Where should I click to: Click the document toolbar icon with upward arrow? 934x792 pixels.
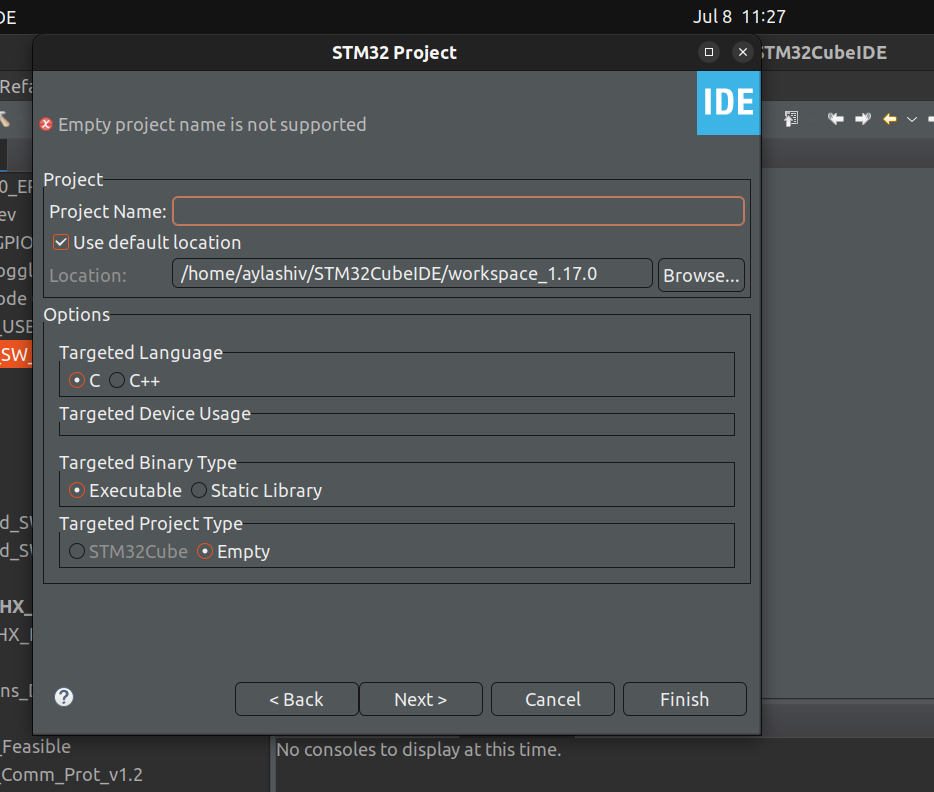point(791,119)
